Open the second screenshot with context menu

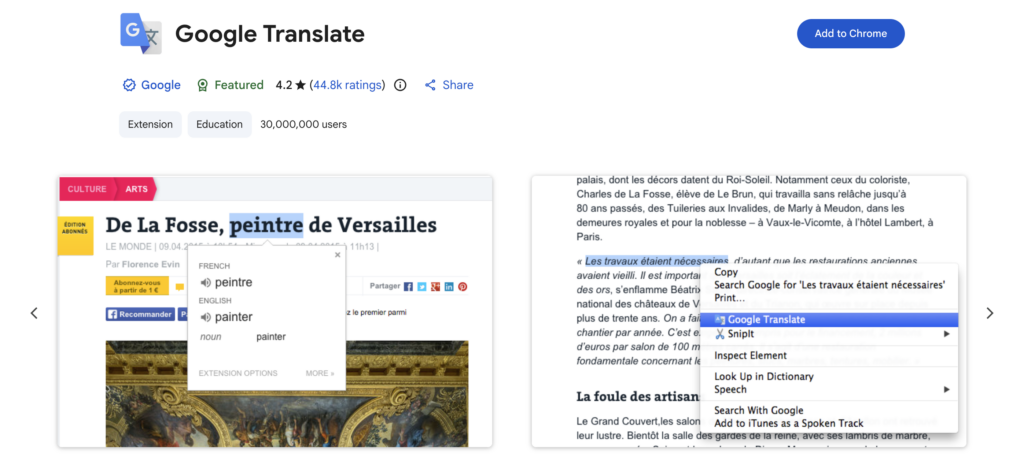click(749, 311)
